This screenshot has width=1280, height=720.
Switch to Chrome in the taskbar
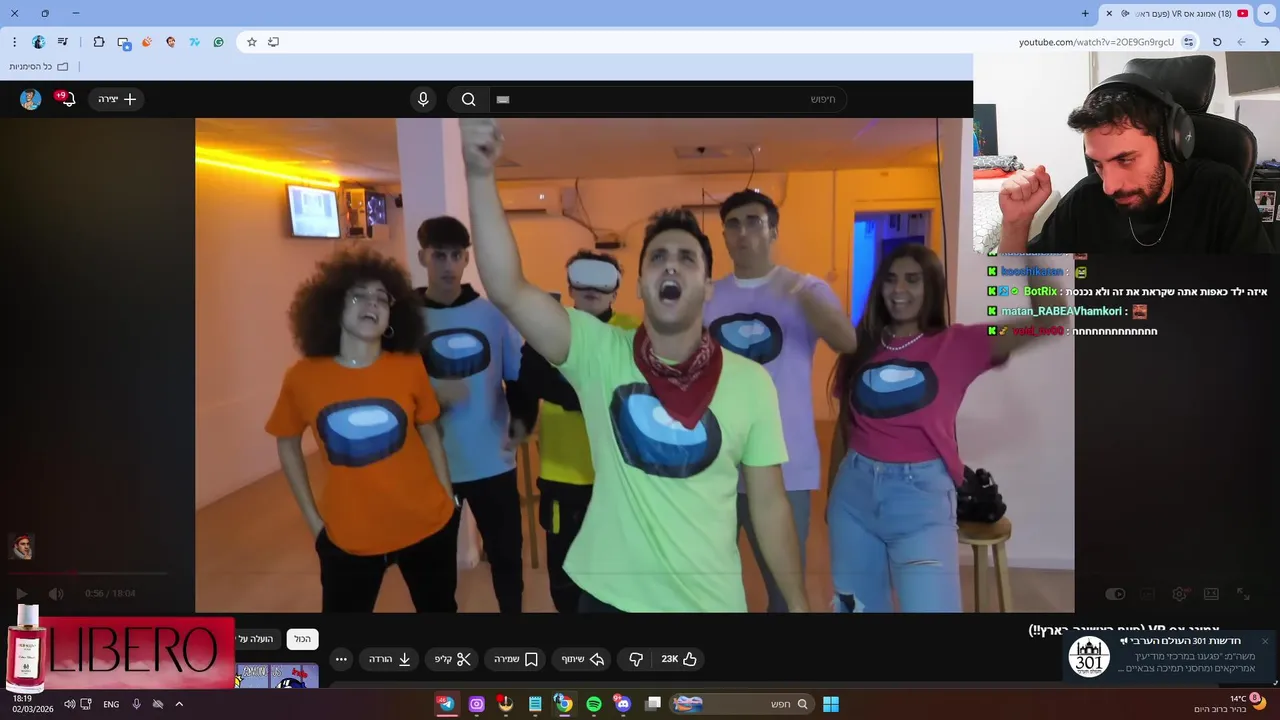[564, 704]
